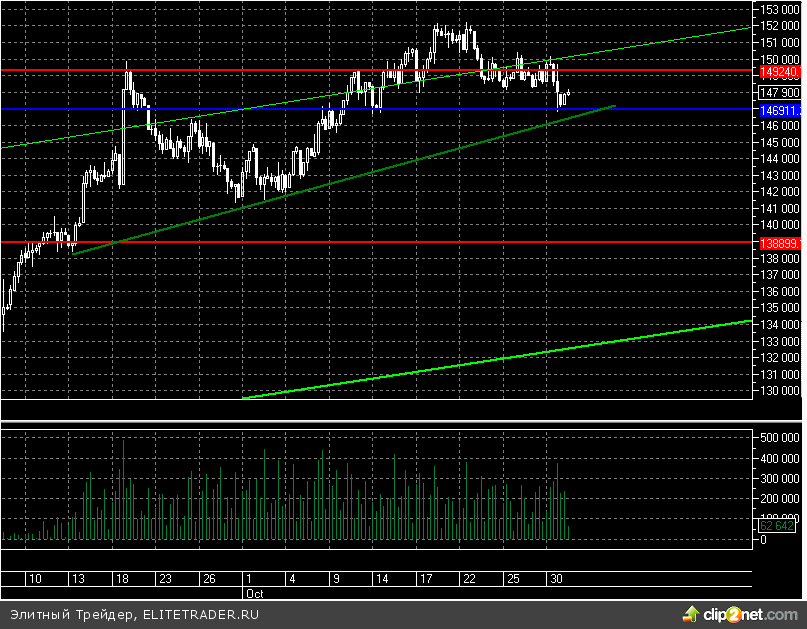Click date 30 on the time axis
Viewport: 807px width, 629px height.
[557, 579]
